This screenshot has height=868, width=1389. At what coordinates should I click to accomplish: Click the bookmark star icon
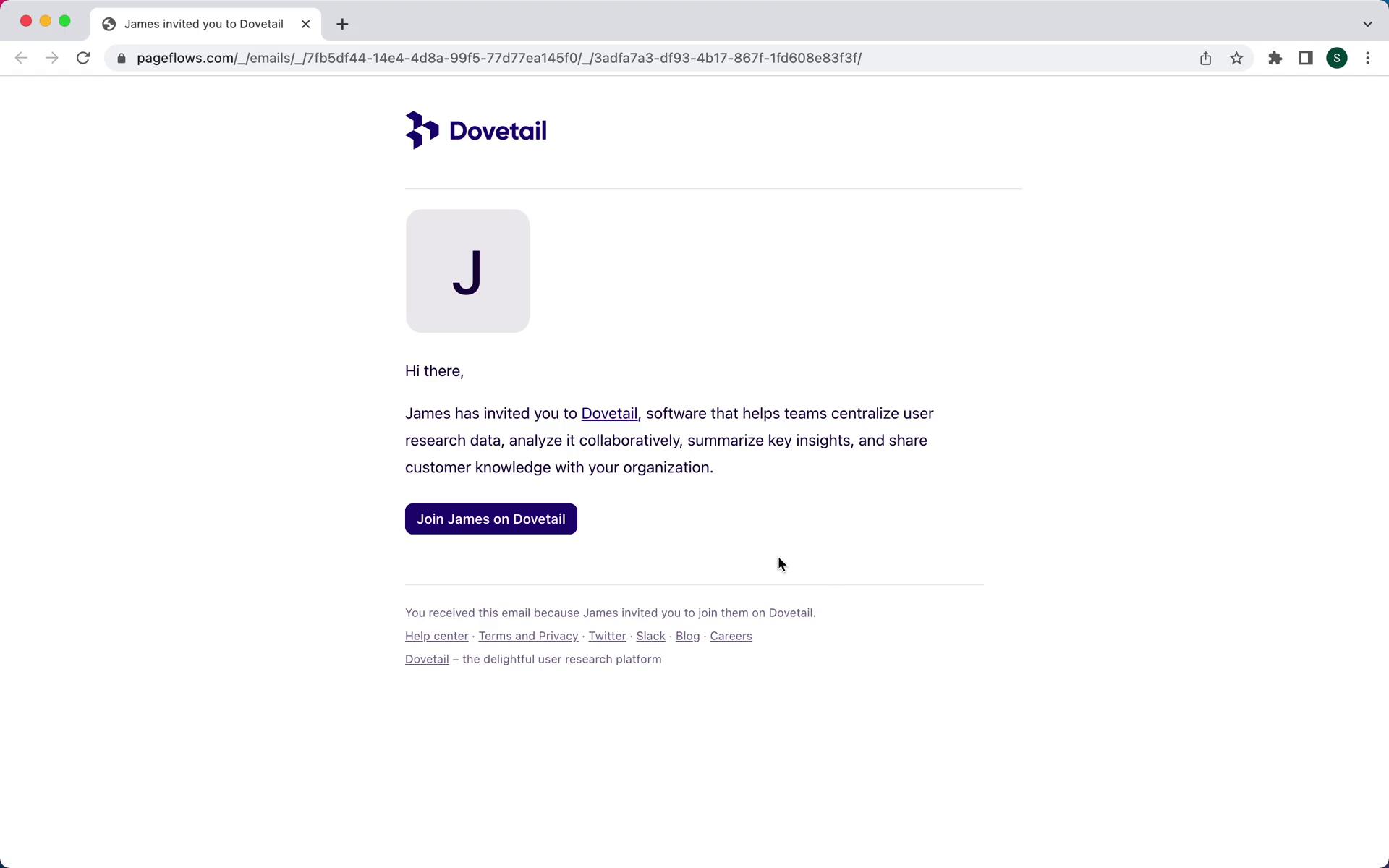pos(1238,58)
